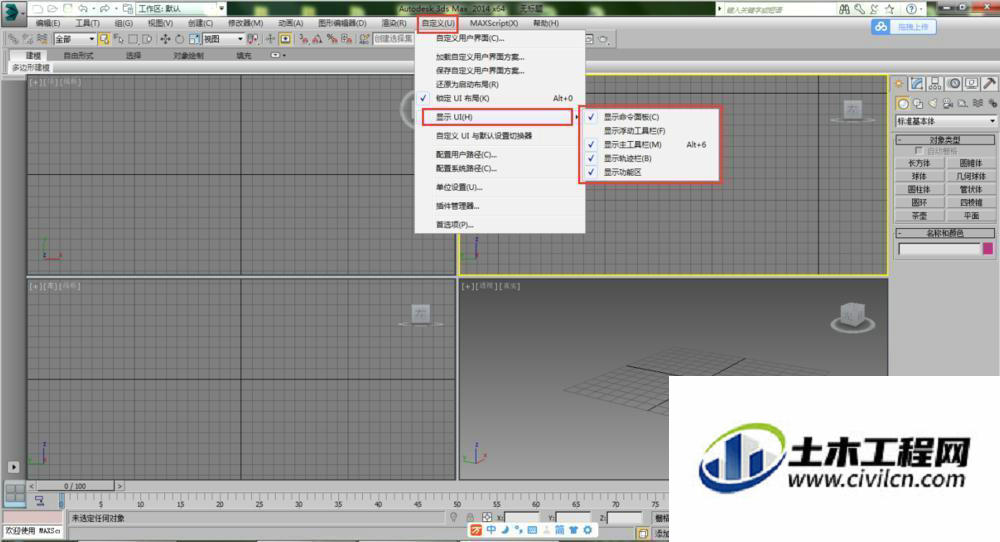Screen dimensions: 1000x542
Task: Uncheck 显示命令面板(C) in submenu
Action: [x=650, y=117]
